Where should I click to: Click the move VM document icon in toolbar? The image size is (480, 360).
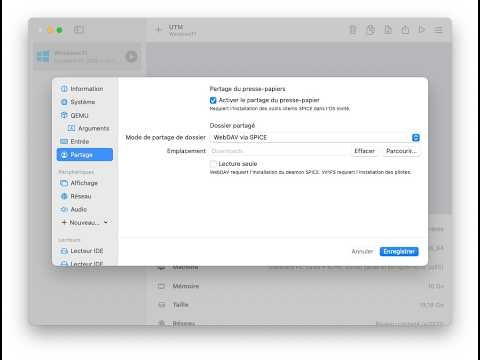point(388,30)
